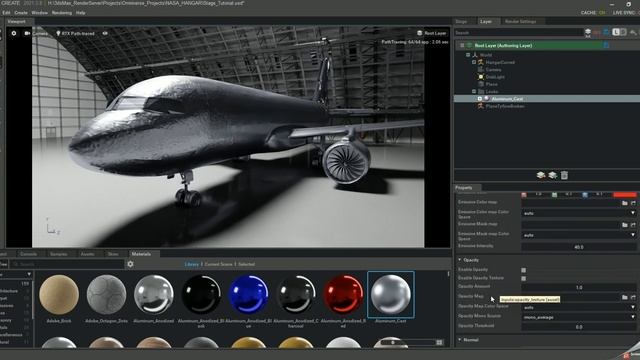
Task: Select the Camera item in layer tree
Action: pos(493,69)
